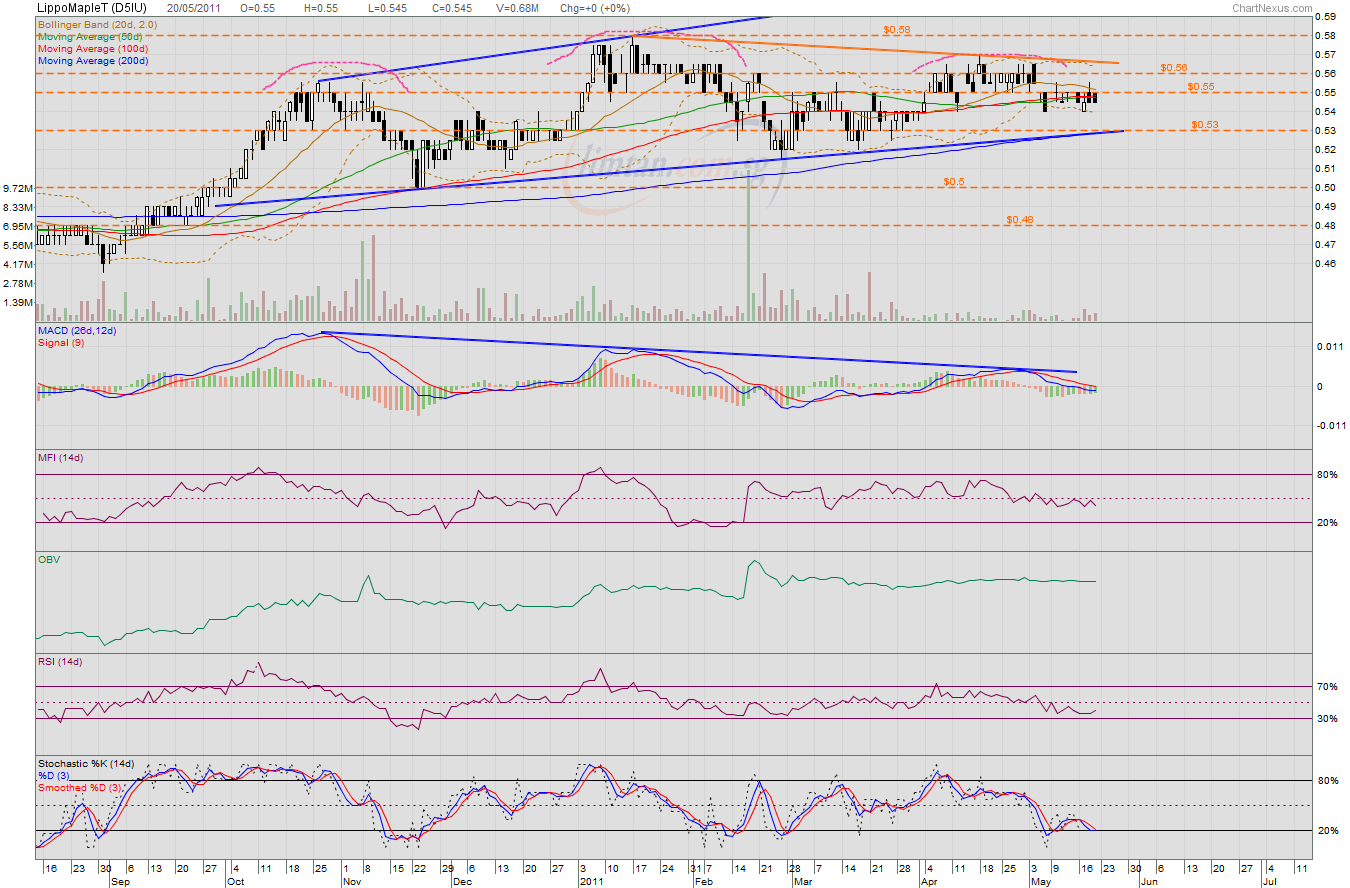Select the MFI (14d) indicator label
Viewport: 1350px width, 888px height.
60,458
